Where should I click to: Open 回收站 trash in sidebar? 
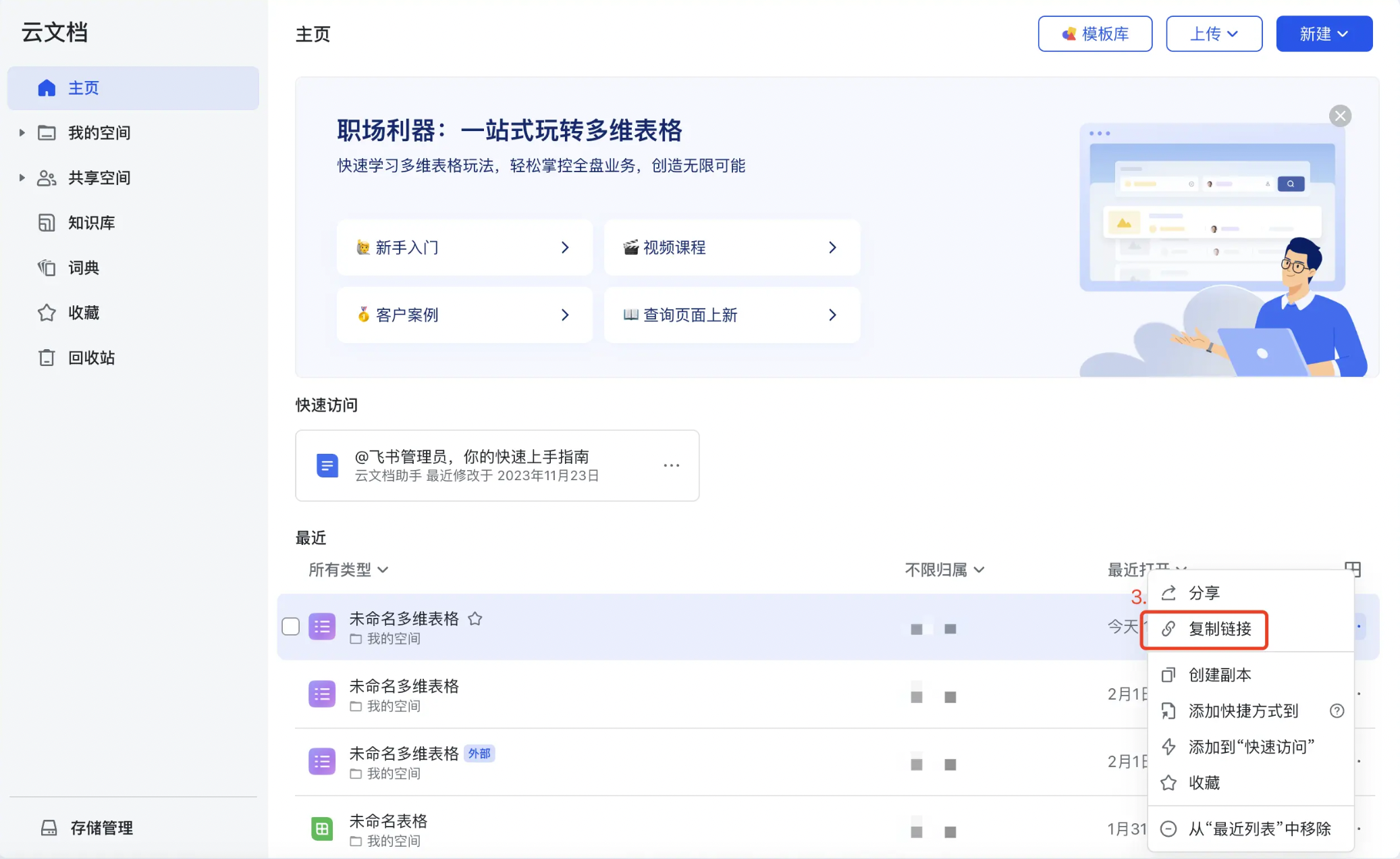pyautogui.click(x=91, y=357)
